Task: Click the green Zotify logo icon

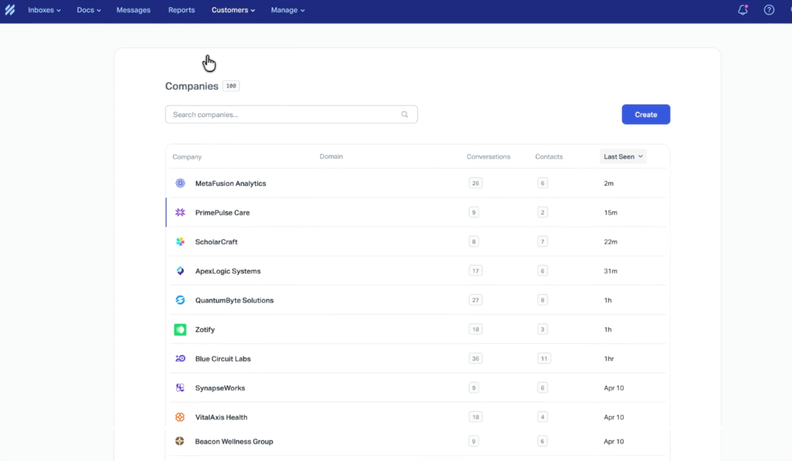Action: 180,330
